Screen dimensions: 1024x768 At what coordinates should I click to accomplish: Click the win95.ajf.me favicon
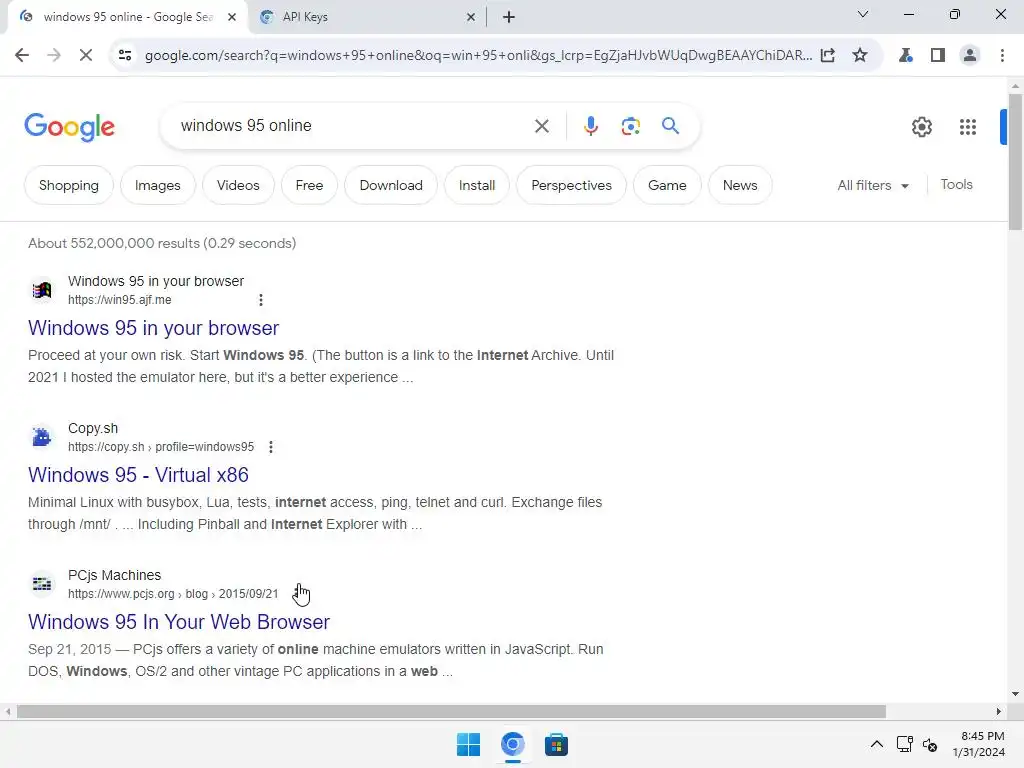coord(42,290)
